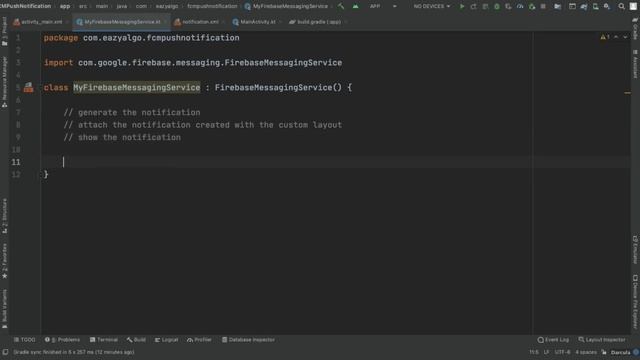The image size is (640, 360).
Task: Click the gutter icon on class line
Action: click(29, 87)
